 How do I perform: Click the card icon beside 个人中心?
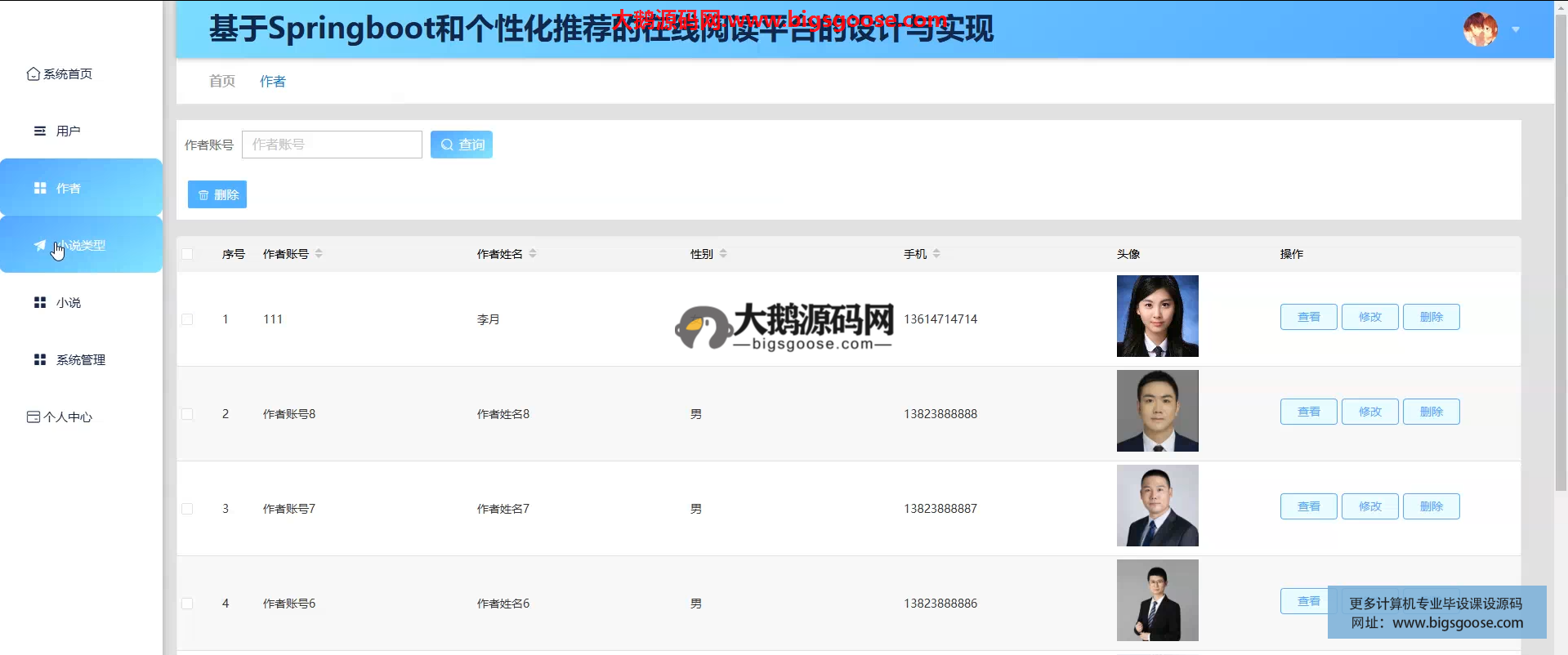[33, 417]
